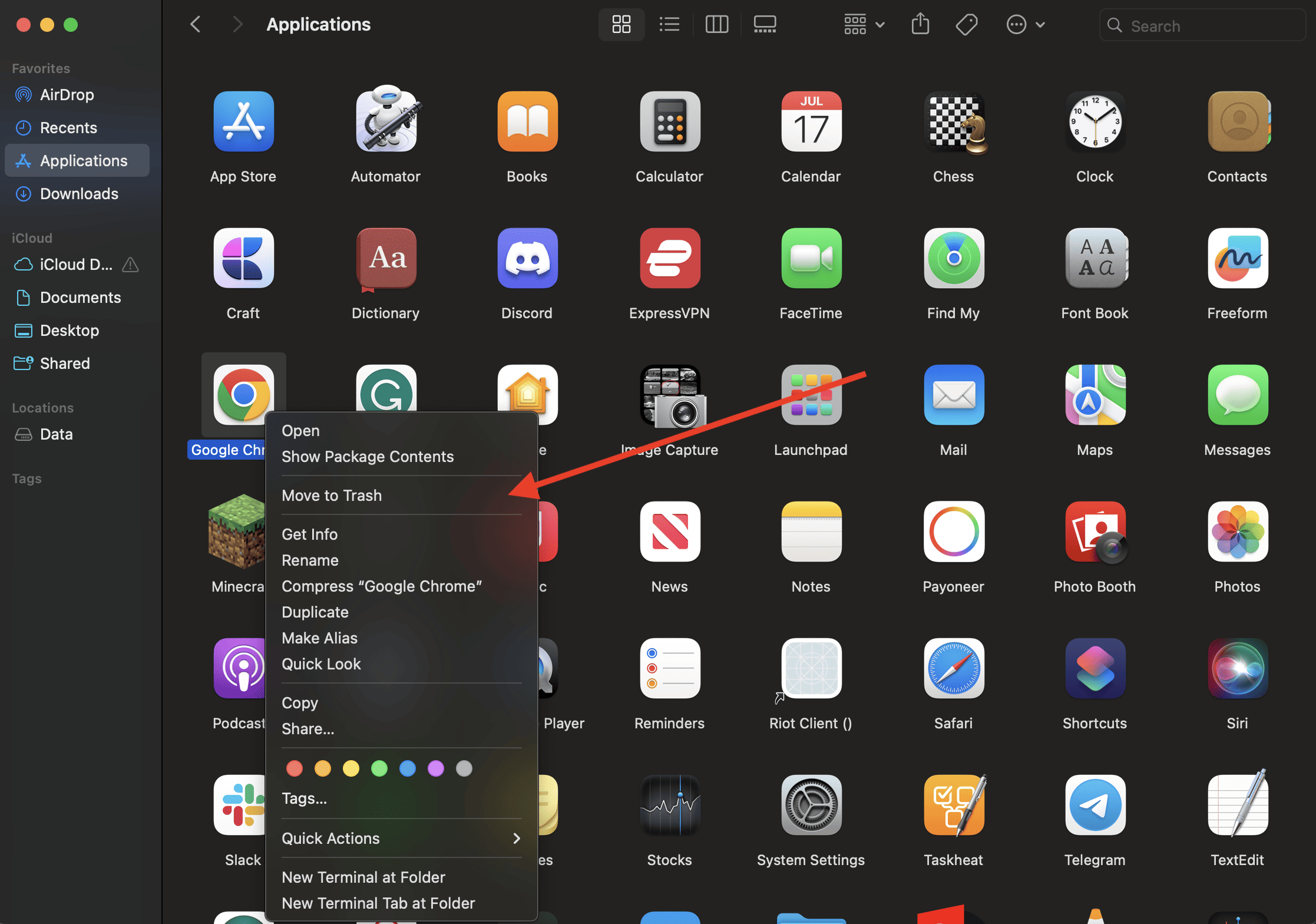Apply the blue tag color

pos(407,768)
